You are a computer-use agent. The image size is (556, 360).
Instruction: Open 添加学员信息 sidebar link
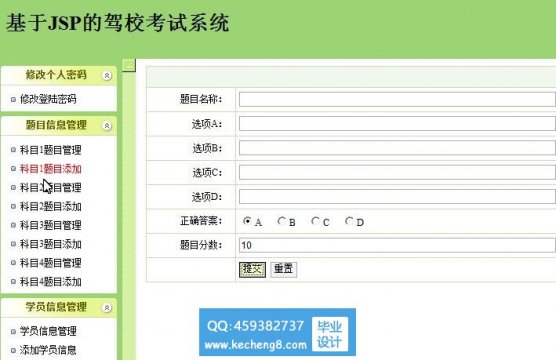(x=48, y=350)
